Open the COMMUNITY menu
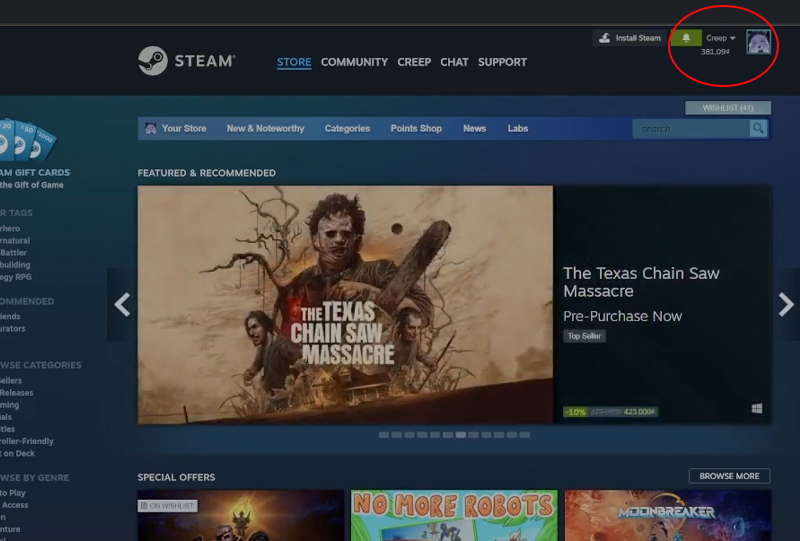This screenshot has width=800, height=541. tap(354, 62)
